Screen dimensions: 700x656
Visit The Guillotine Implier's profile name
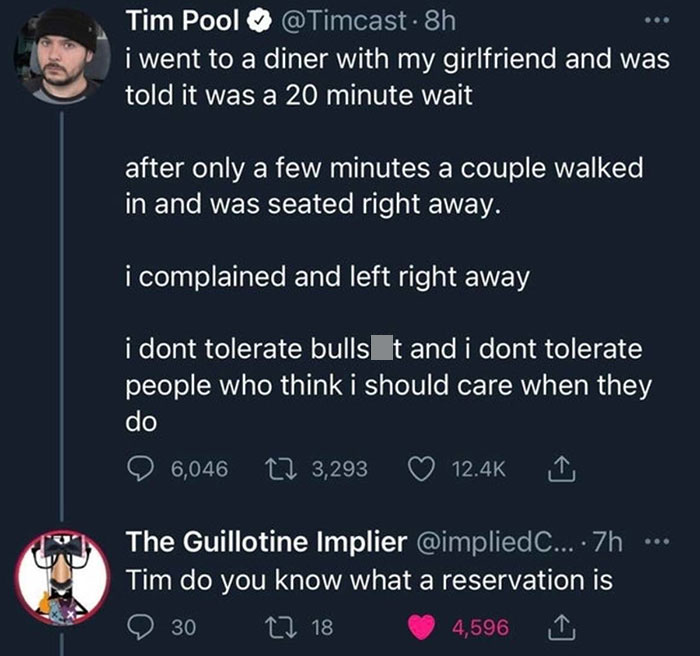[265, 542]
